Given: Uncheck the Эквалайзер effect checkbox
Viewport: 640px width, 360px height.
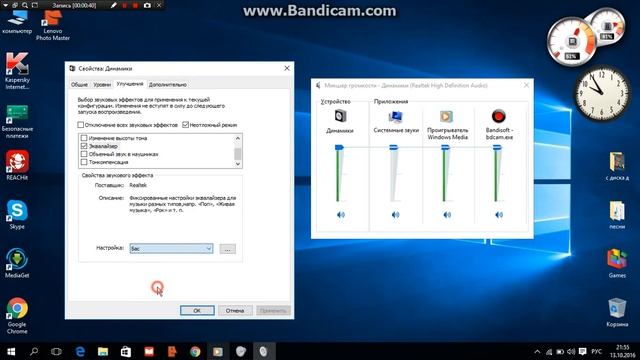Looking at the screenshot, I should tap(84, 146).
